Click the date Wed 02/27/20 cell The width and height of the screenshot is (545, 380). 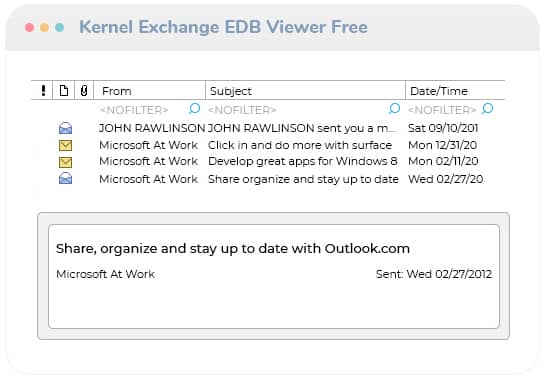(446, 179)
